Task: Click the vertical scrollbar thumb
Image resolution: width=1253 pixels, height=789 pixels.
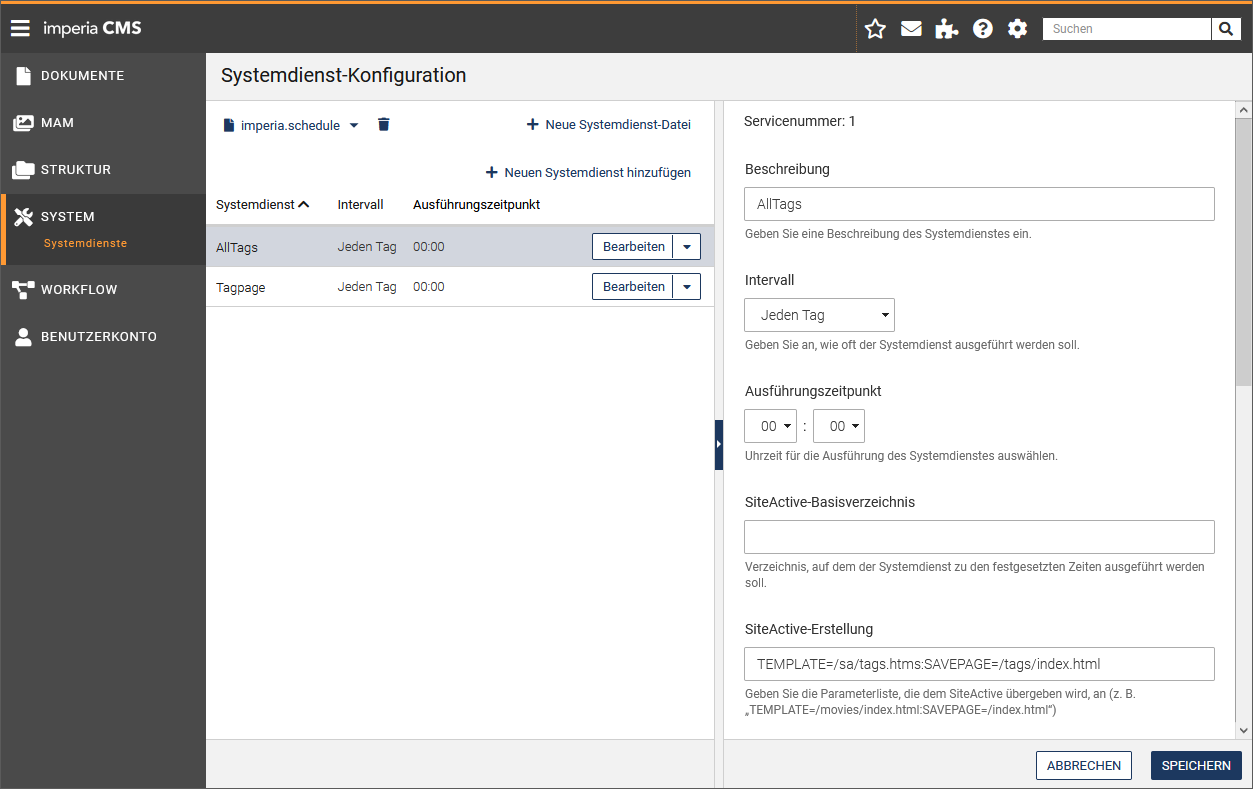Action: pos(1244,252)
